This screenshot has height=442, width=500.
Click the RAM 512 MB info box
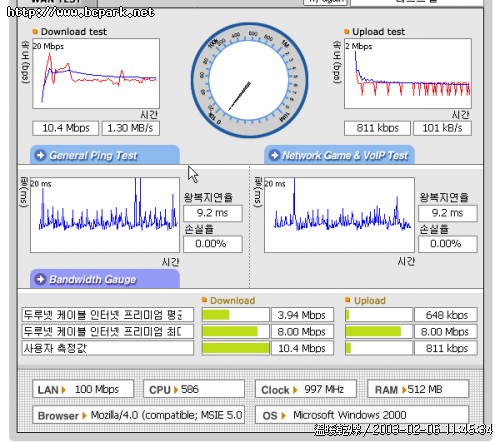click(418, 389)
